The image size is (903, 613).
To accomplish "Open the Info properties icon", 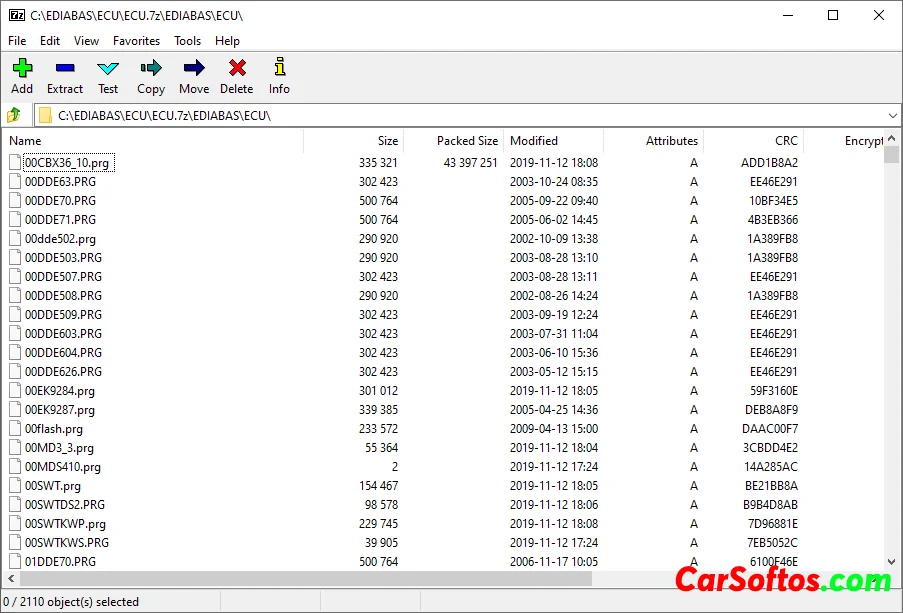I will click(x=279, y=76).
